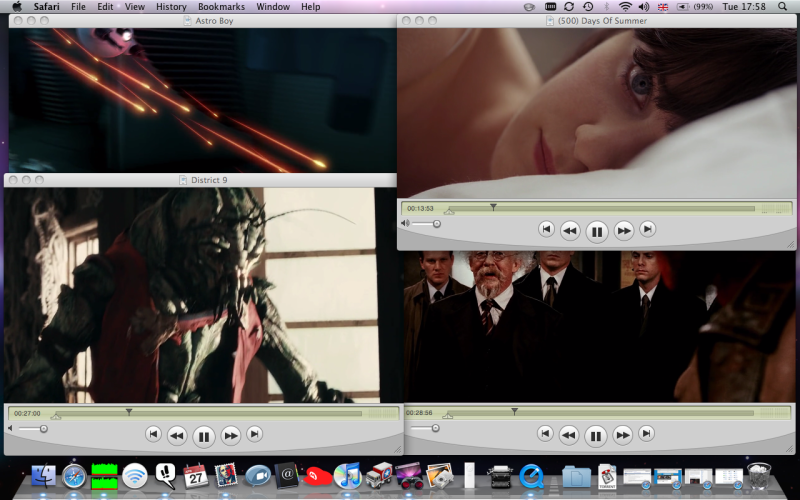Click the 00:27:00 time display
Image resolution: width=800 pixels, height=500 pixels.
click(27, 414)
